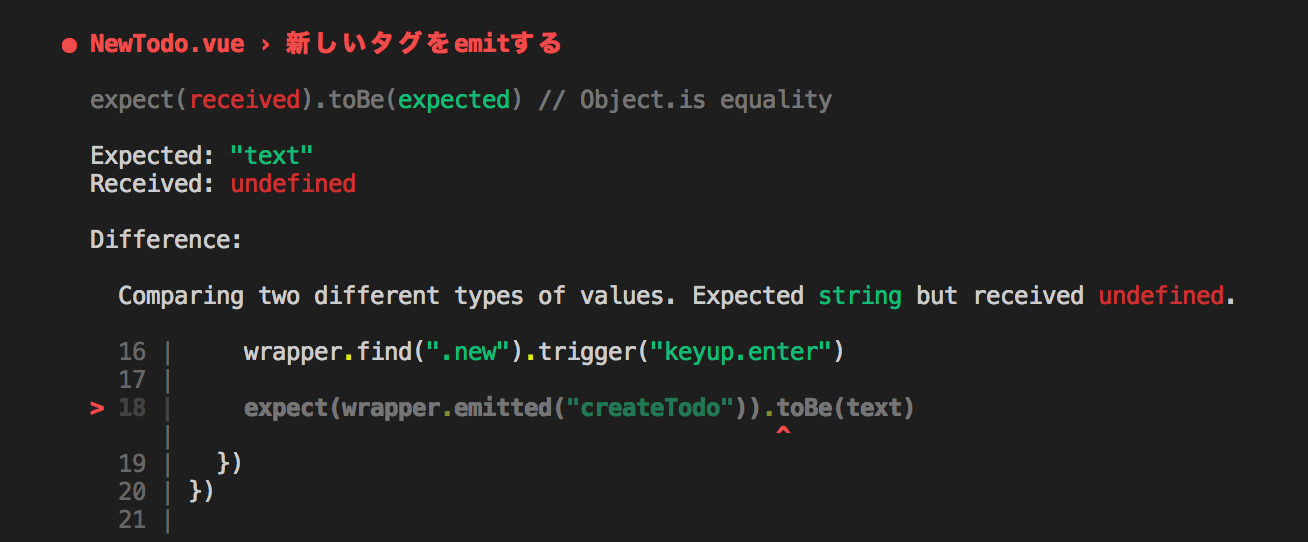Click the green word "expected" in the toBe call
The image size is (1308, 542).
[x=454, y=100]
